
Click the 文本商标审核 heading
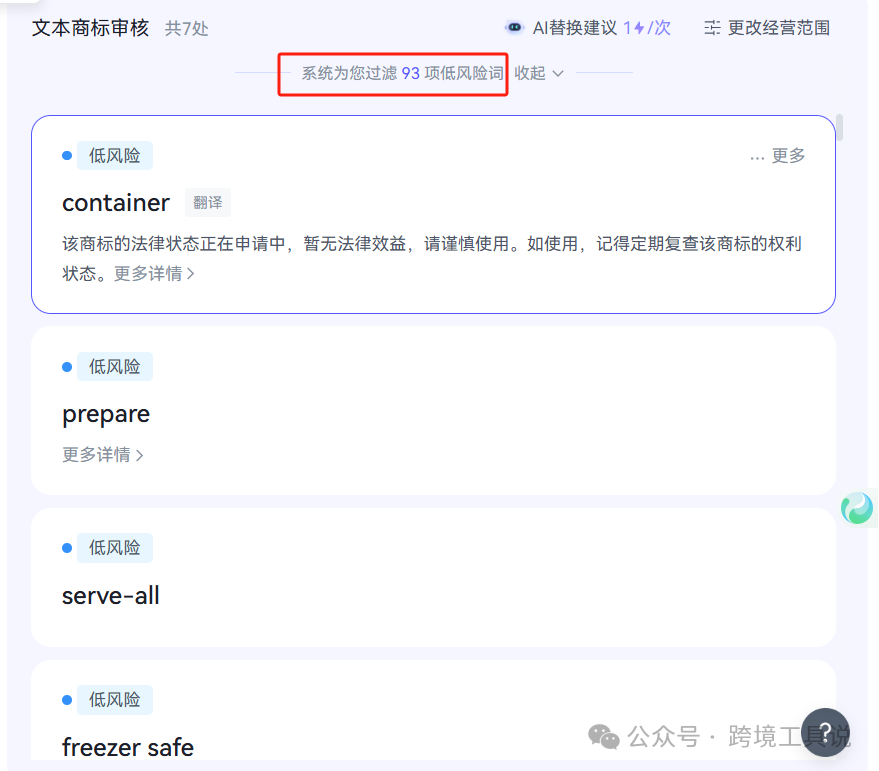click(90, 27)
